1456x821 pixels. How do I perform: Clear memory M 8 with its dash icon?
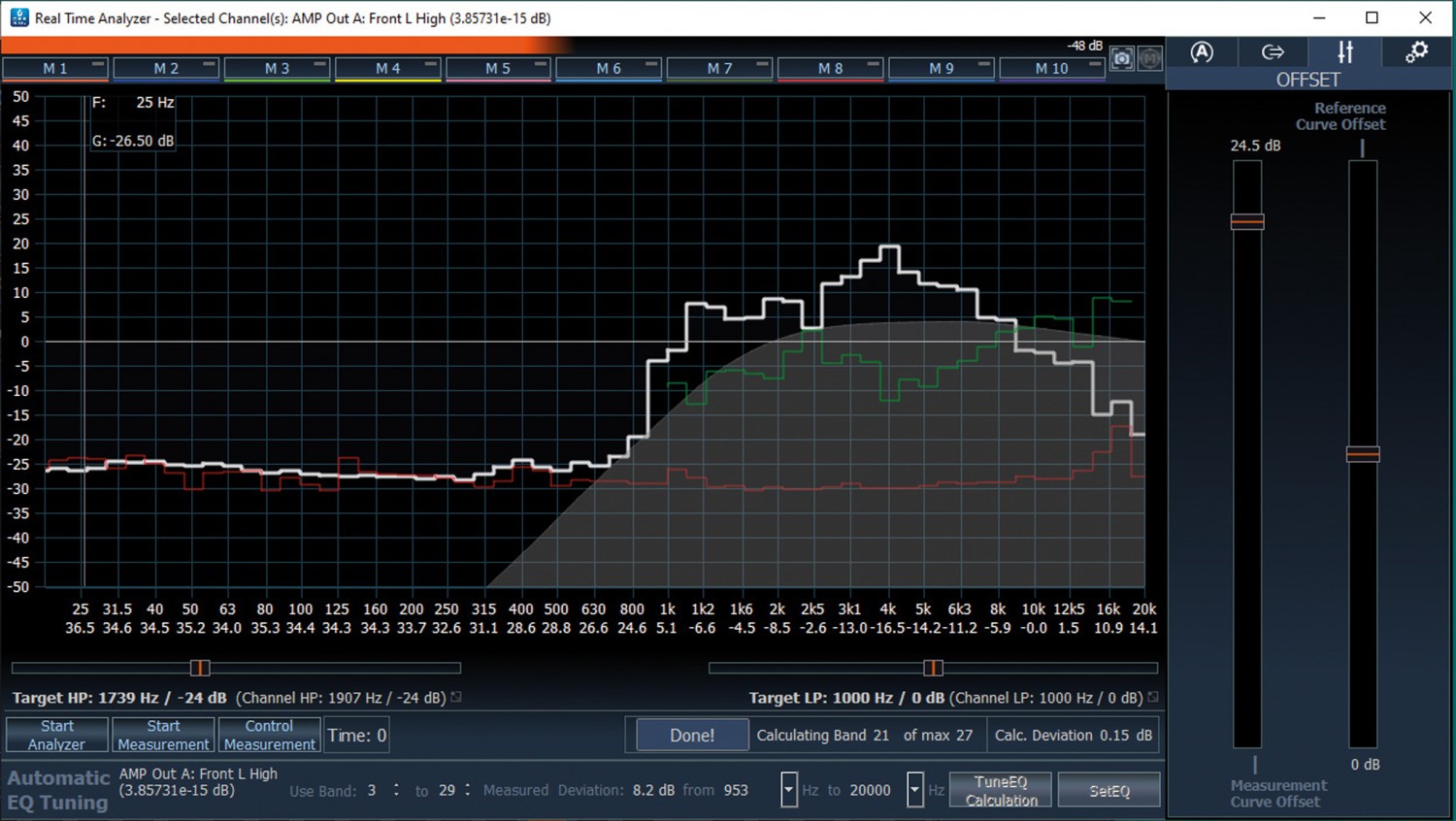click(873, 64)
